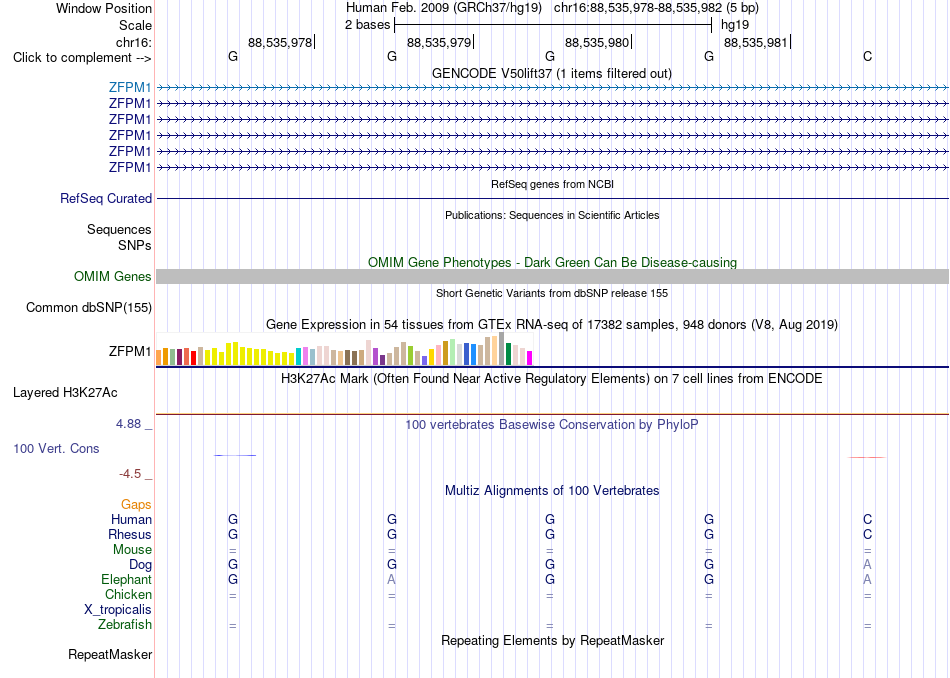This screenshot has height=678, width=950.
Task: Select the X_tropicalis alignment row label
Action: [x=118, y=610]
